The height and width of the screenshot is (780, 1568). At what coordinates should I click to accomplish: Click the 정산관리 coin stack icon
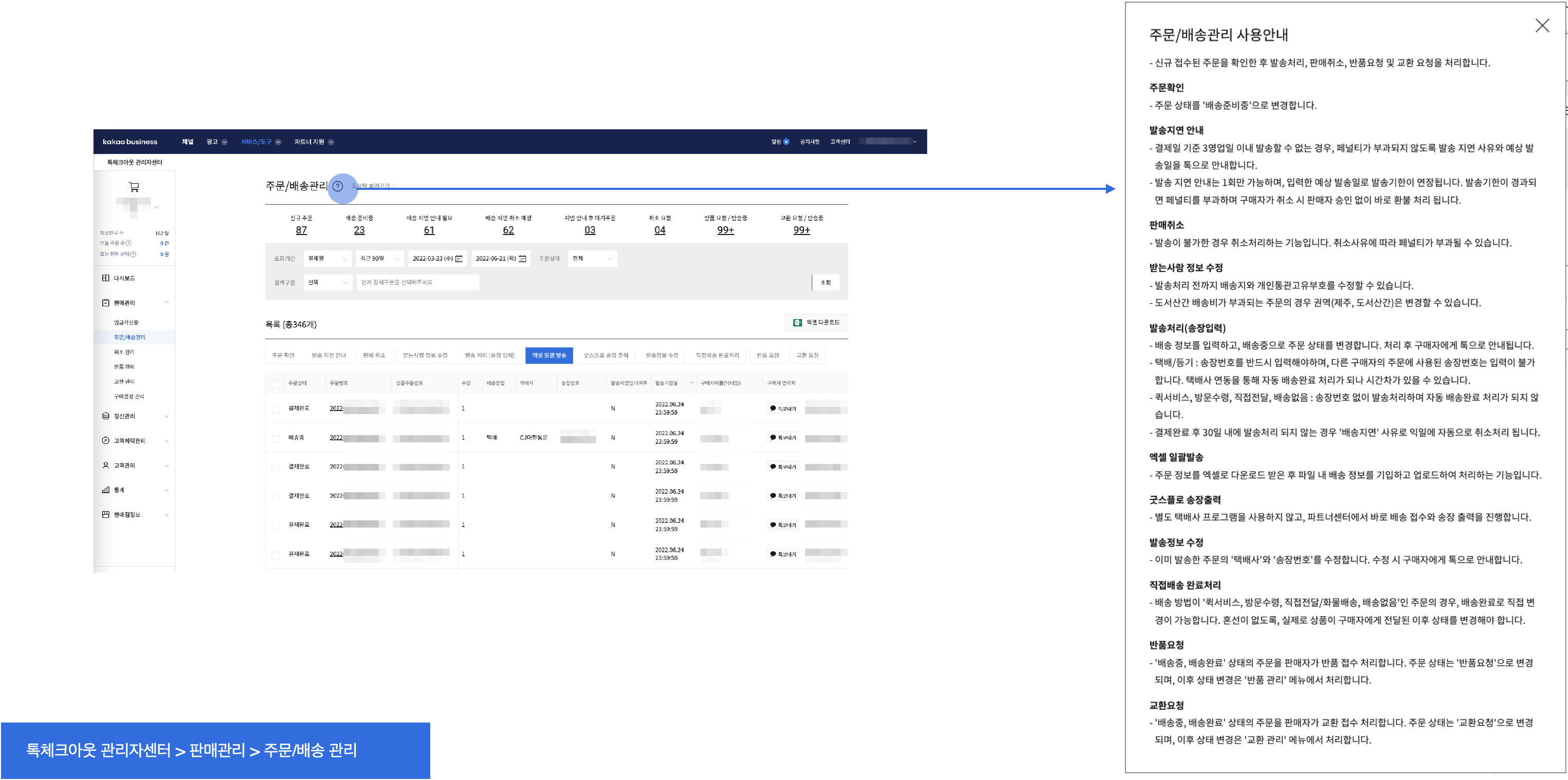(106, 416)
